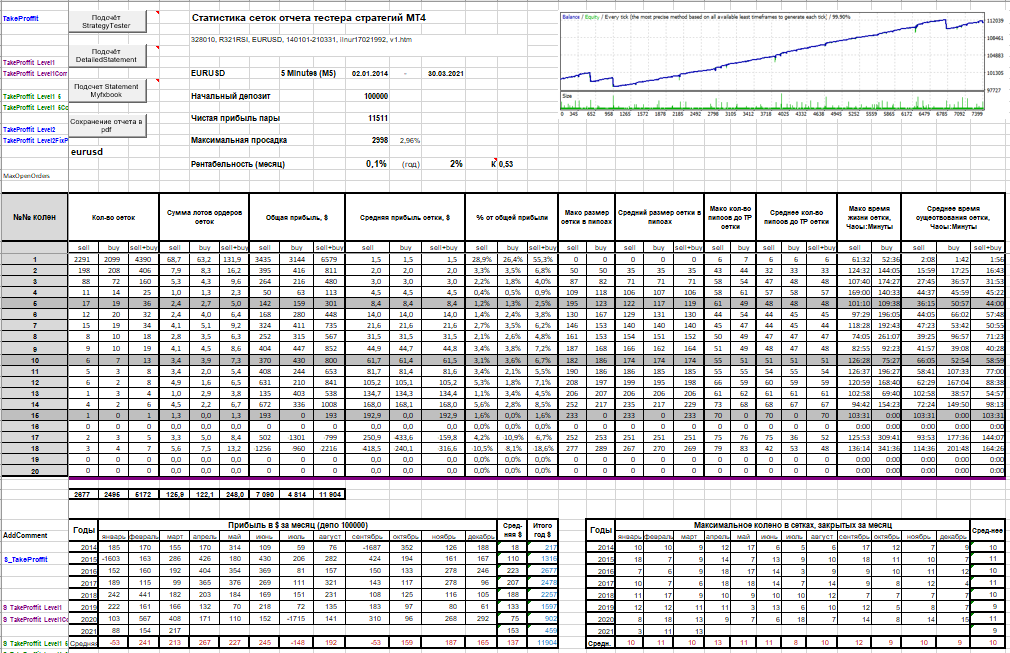Click the initial deposit value '100000'
This screenshot has width=1010, height=653.
coord(376,96)
